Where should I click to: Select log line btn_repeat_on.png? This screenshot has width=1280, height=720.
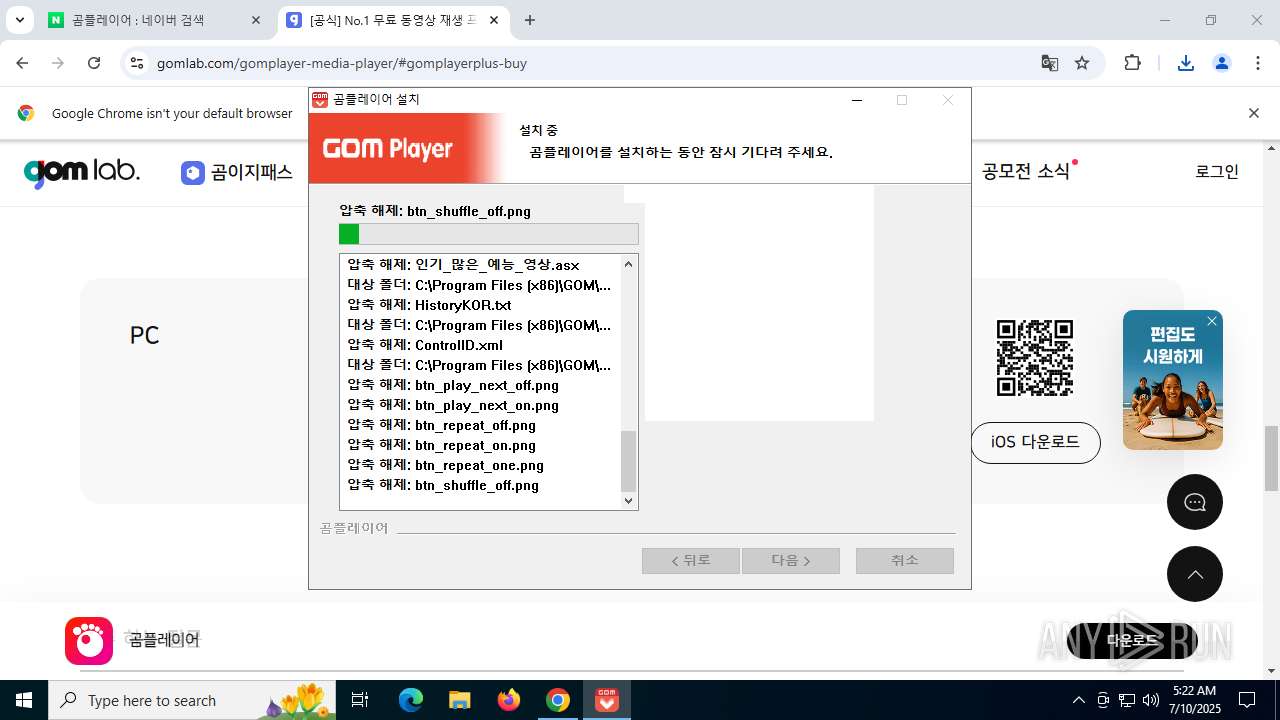[442, 445]
